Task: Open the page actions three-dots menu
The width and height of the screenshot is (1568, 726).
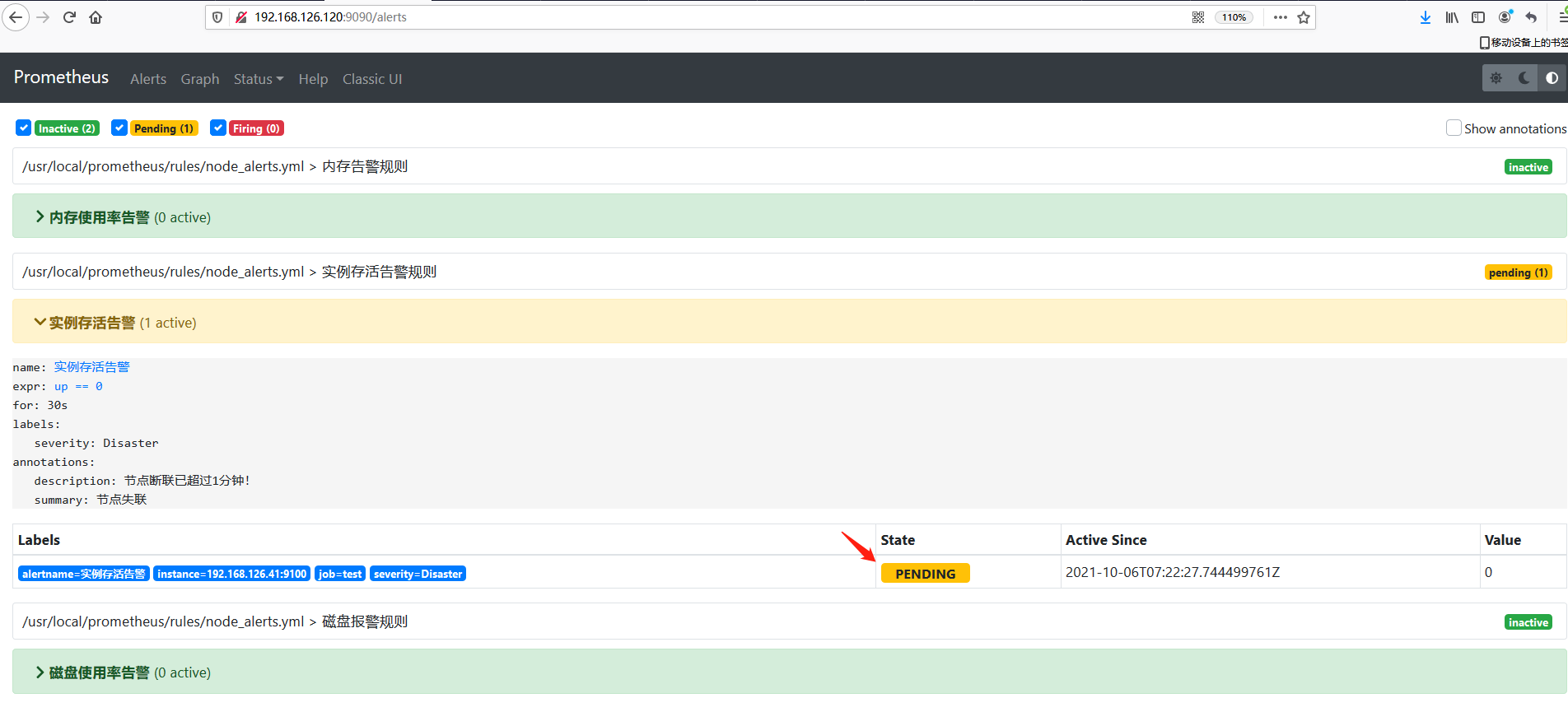Action: 1280,17
